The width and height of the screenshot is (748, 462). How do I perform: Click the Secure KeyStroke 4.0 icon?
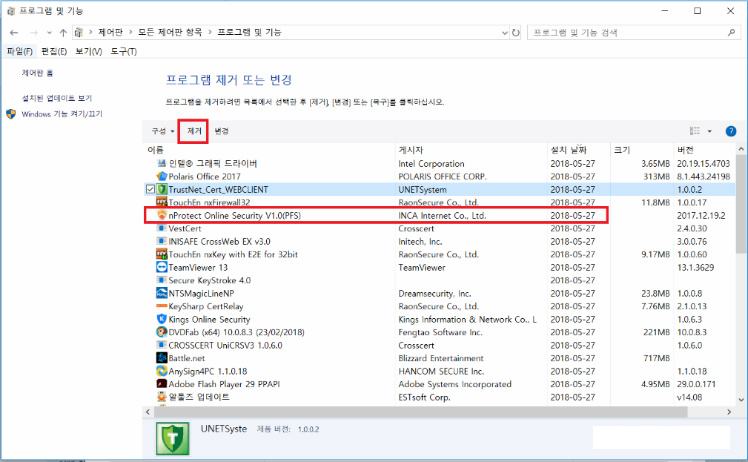[x=162, y=280]
